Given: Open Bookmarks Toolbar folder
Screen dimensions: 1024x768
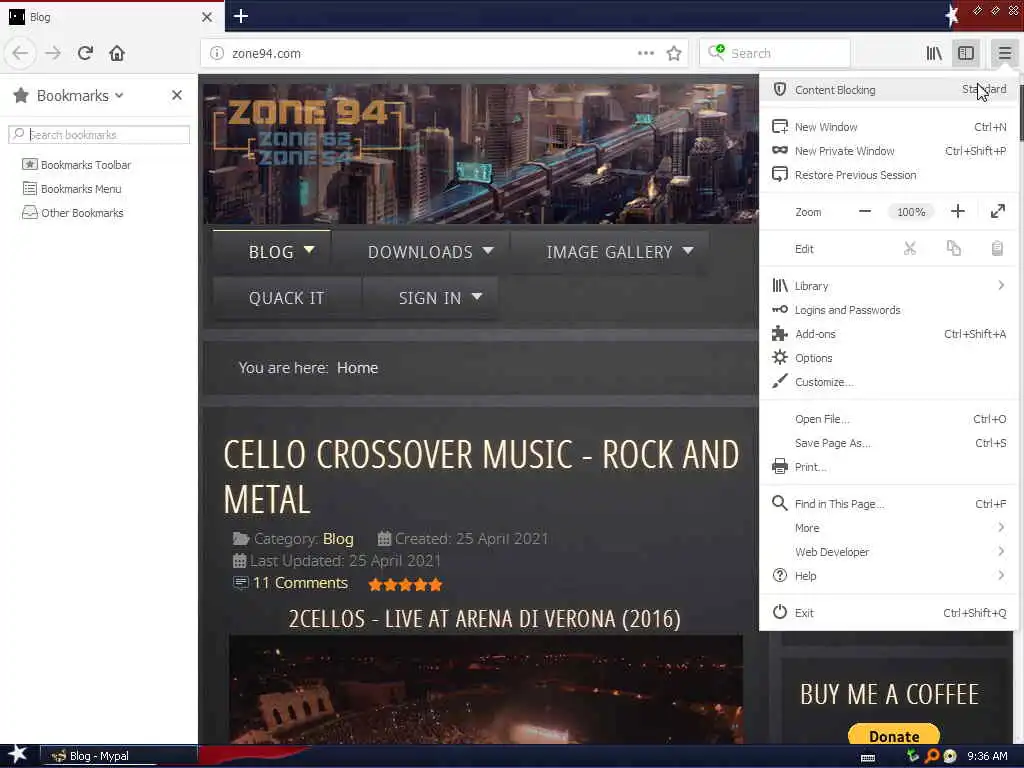Looking at the screenshot, I should (77, 165).
